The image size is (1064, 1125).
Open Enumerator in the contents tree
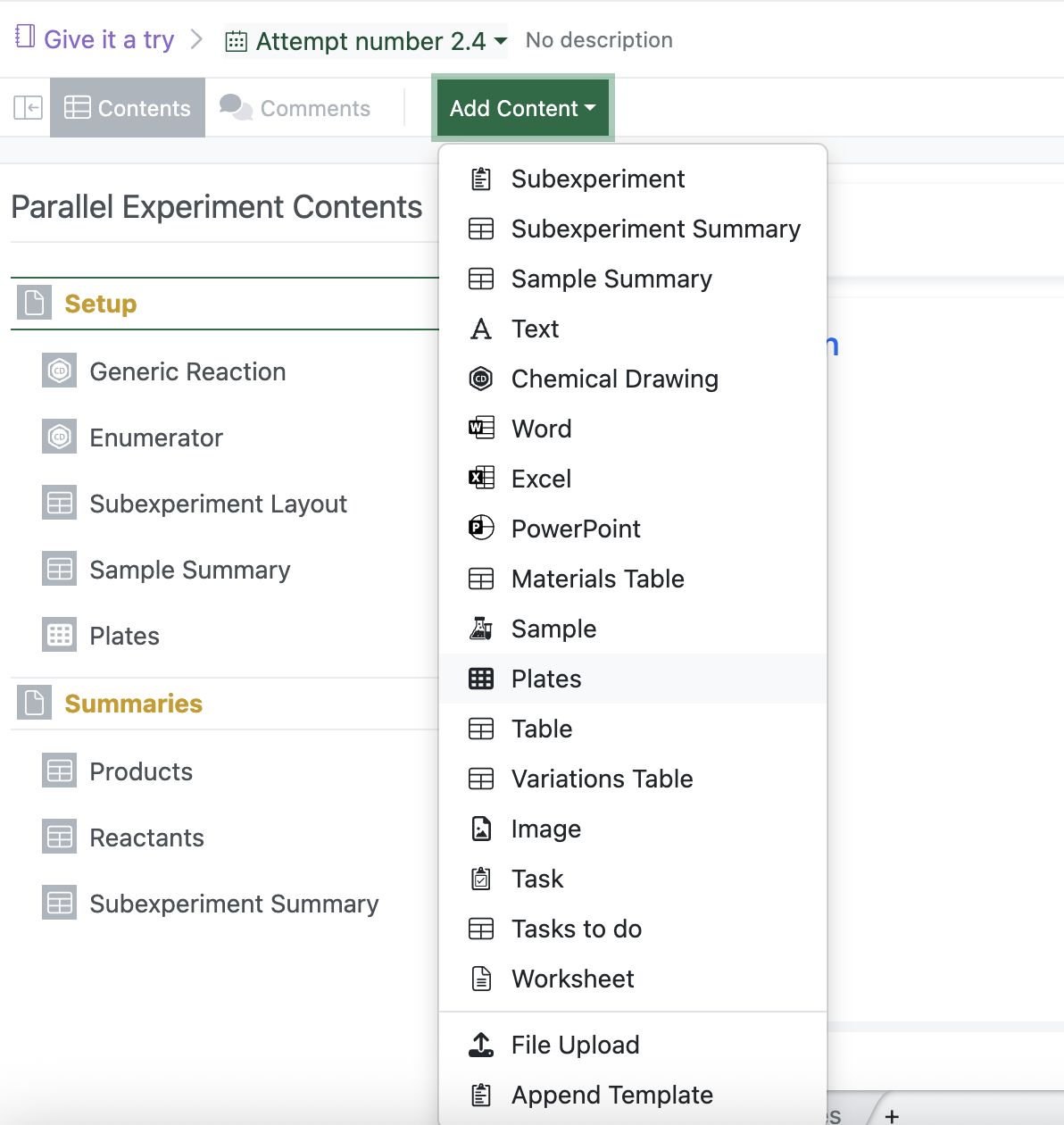[156, 437]
